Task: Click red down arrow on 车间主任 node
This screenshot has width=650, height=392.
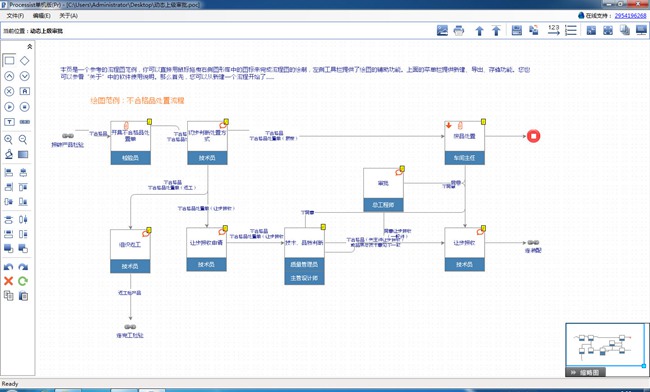Action: coord(449,125)
